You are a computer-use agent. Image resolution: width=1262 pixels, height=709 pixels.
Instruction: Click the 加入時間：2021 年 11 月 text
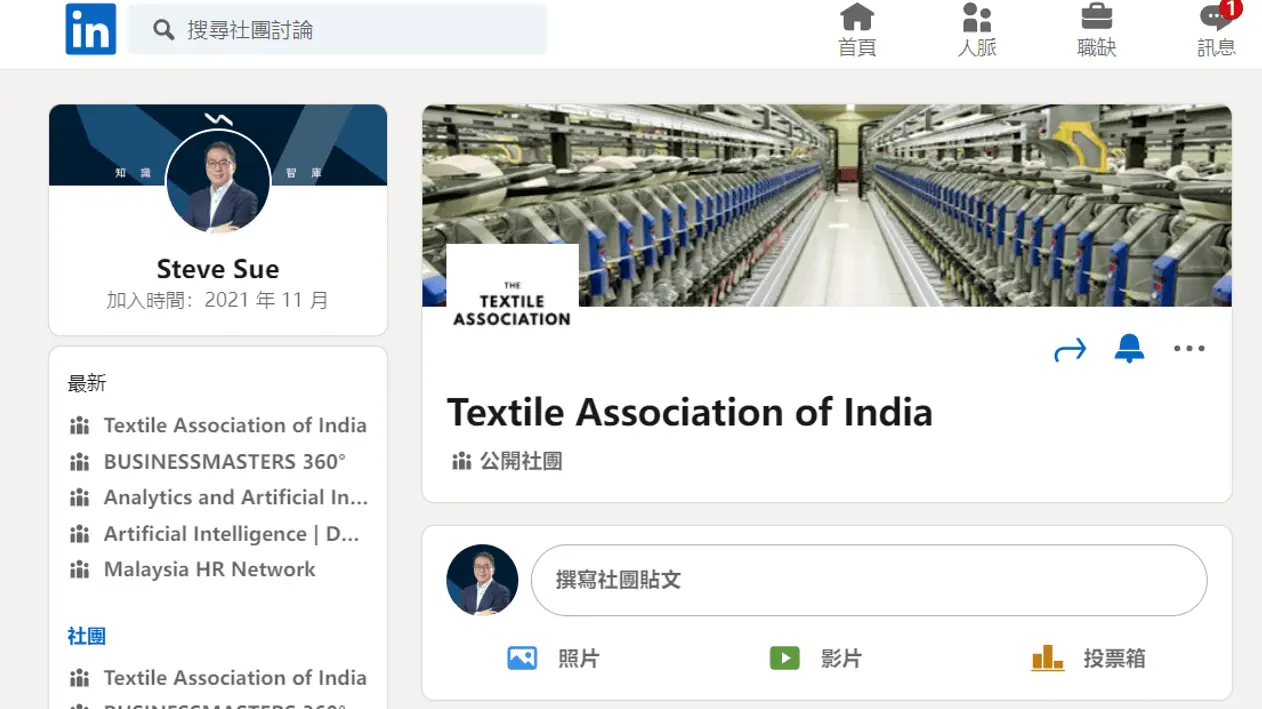click(x=218, y=300)
